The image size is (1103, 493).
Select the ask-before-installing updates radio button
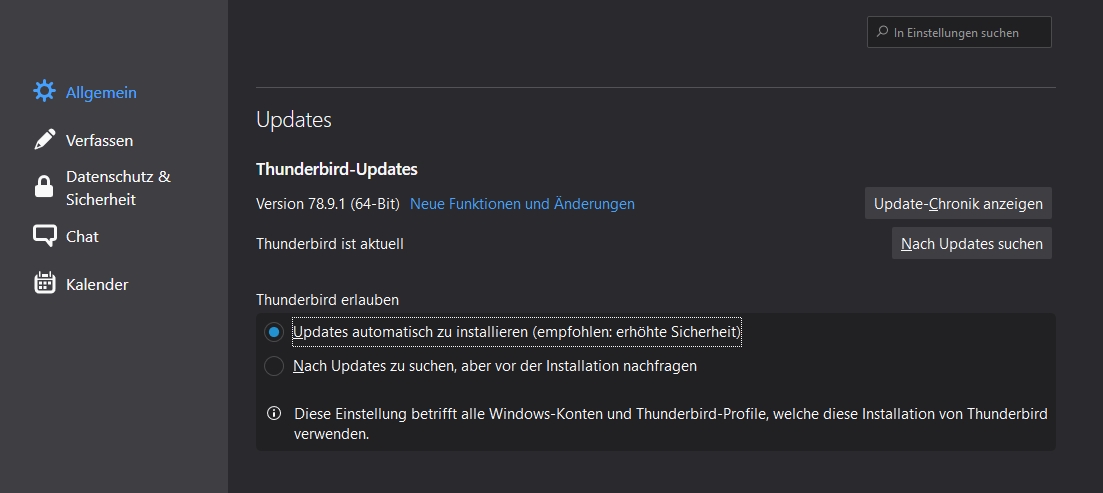point(273,366)
